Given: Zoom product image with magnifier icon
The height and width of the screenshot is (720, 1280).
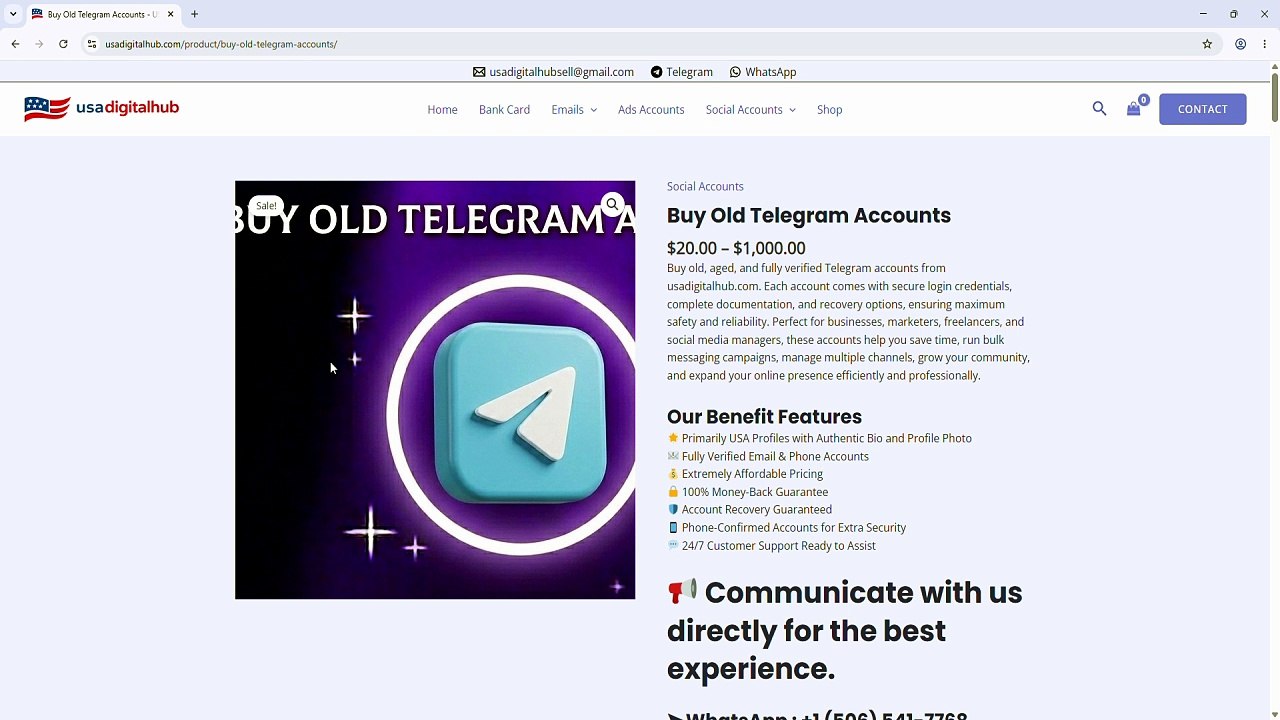Looking at the screenshot, I should click(x=612, y=204).
